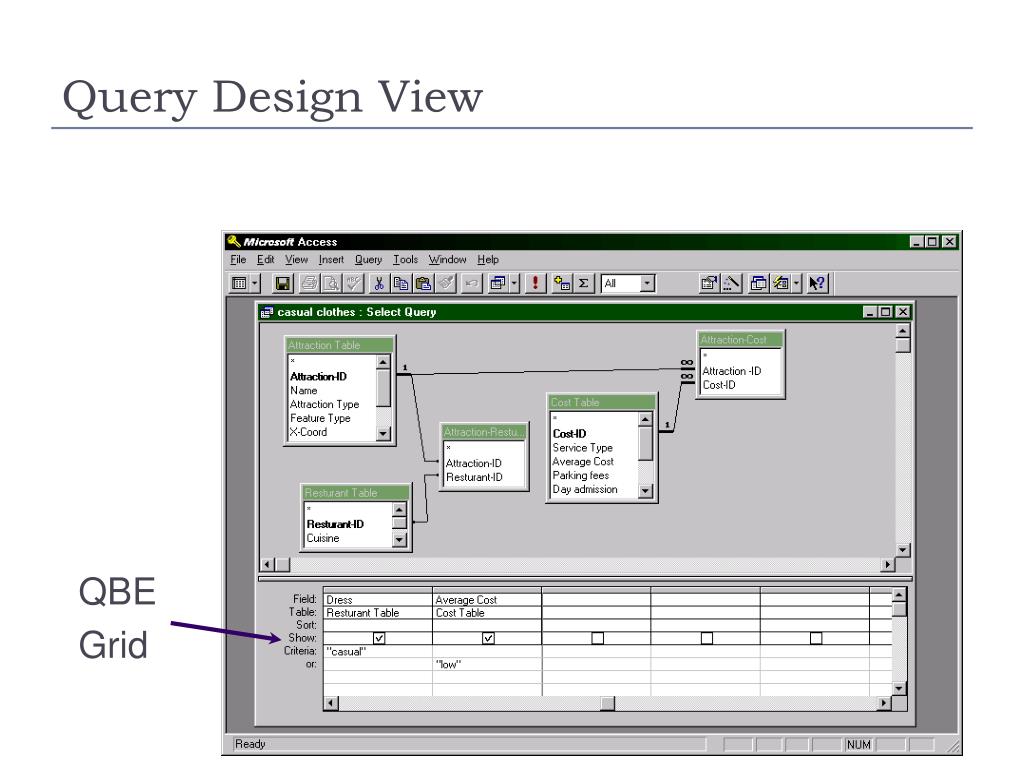Open the File menu
This screenshot has height=768, width=1024.
(238, 259)
